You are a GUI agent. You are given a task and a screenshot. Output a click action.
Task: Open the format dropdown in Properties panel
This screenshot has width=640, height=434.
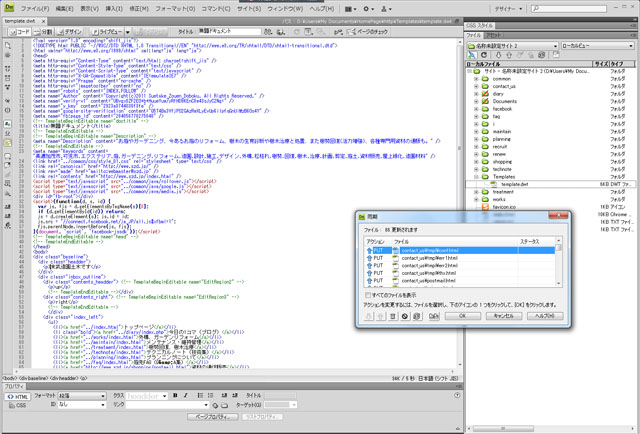82,396
